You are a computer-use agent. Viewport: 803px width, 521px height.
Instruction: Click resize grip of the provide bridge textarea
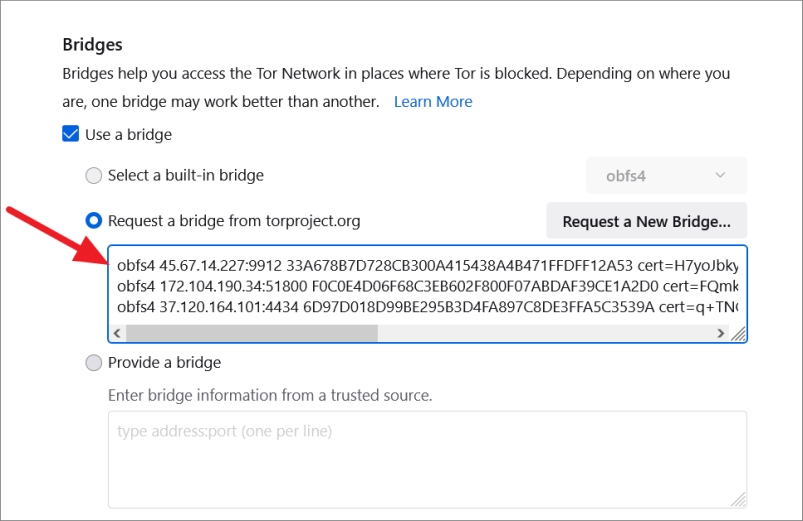738,498
